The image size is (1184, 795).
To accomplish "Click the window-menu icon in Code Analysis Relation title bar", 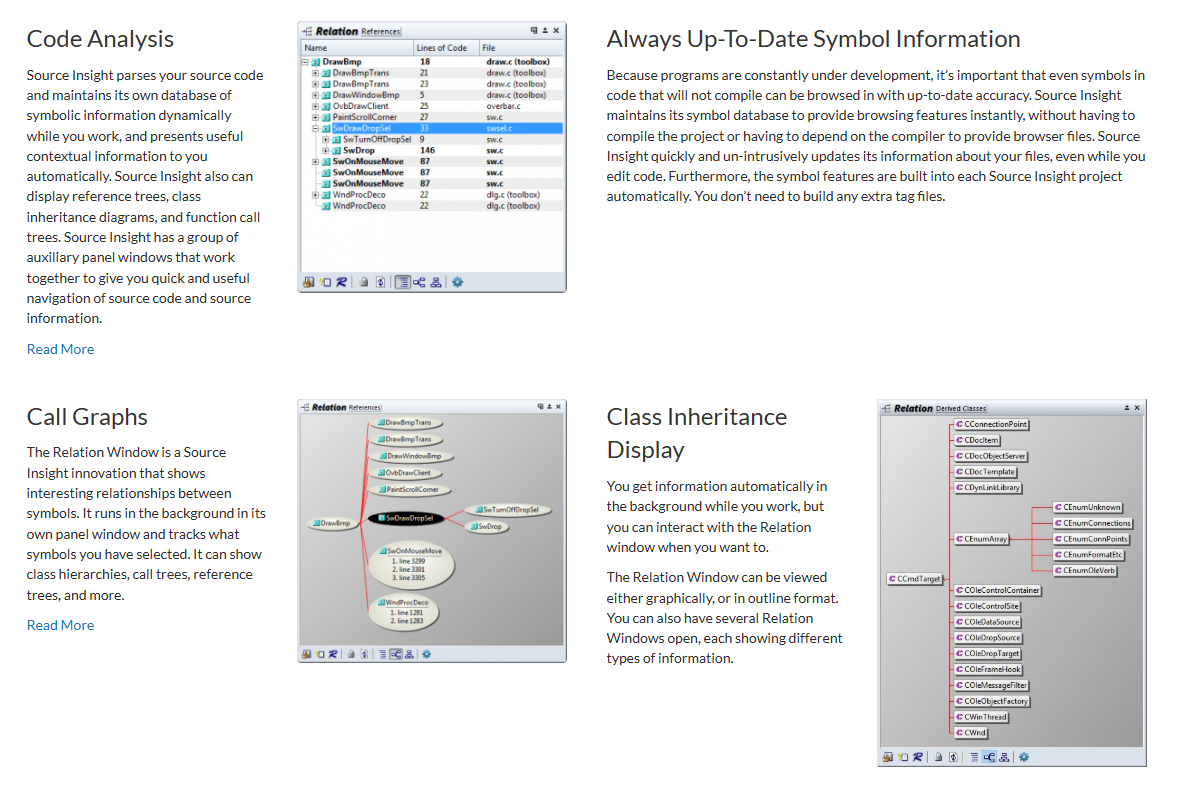I will [534, 31].
